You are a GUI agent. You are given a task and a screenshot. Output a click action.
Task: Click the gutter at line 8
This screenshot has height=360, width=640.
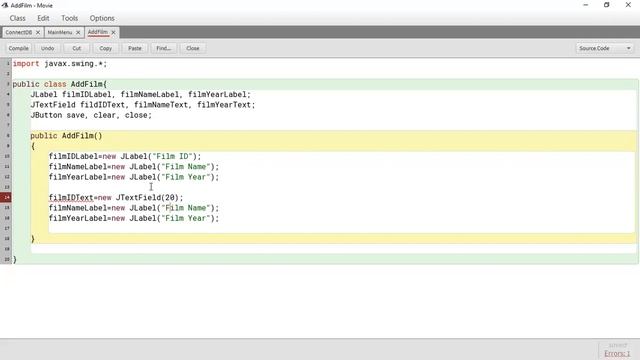(x=7, y=136)
